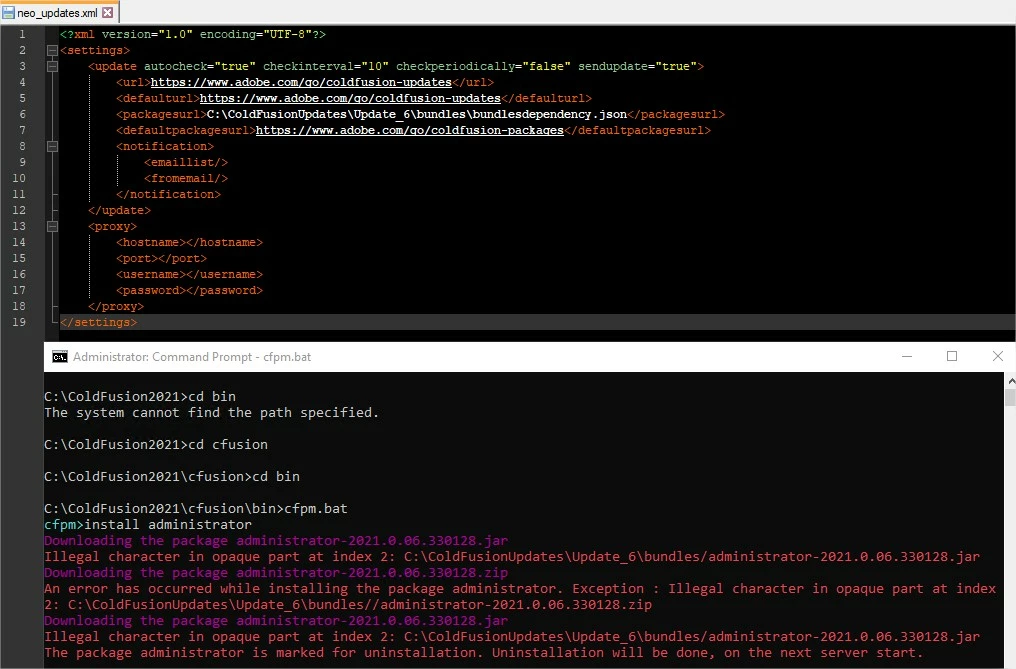Click the first 'Downloading the package' .jar line
The width and height of the screenshot is (1016, 669).
point(276,541)
